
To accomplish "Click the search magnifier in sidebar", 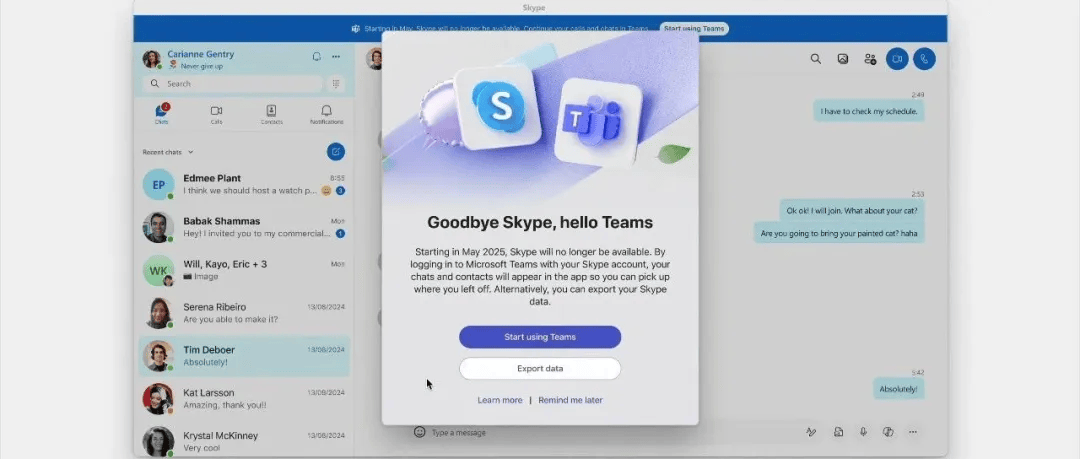I will point(155,84).
